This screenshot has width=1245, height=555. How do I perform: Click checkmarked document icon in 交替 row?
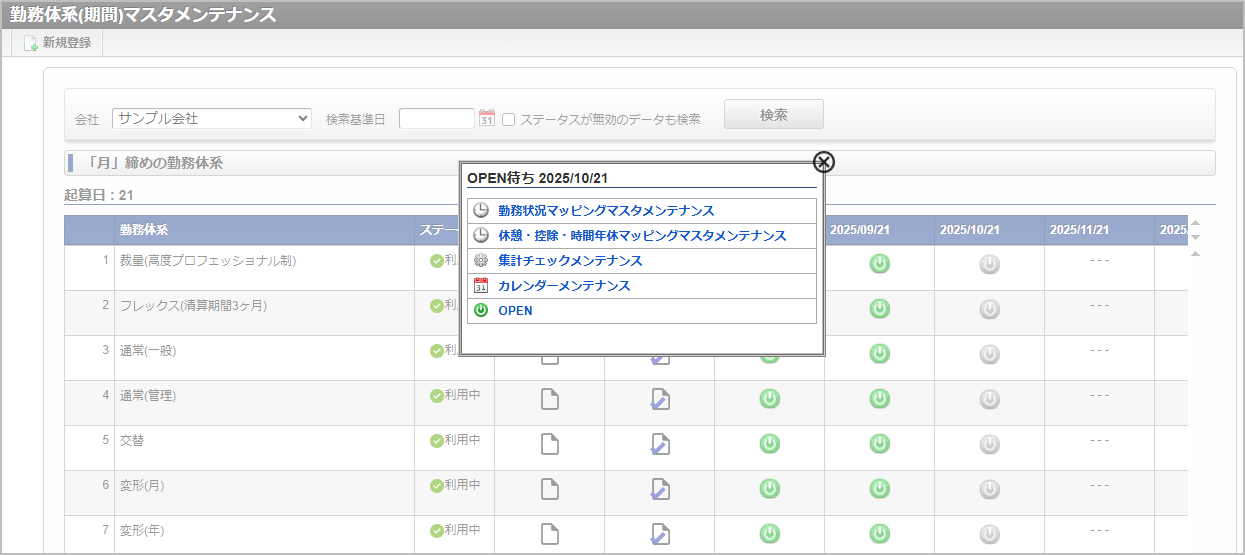click(x=659, y=444)
